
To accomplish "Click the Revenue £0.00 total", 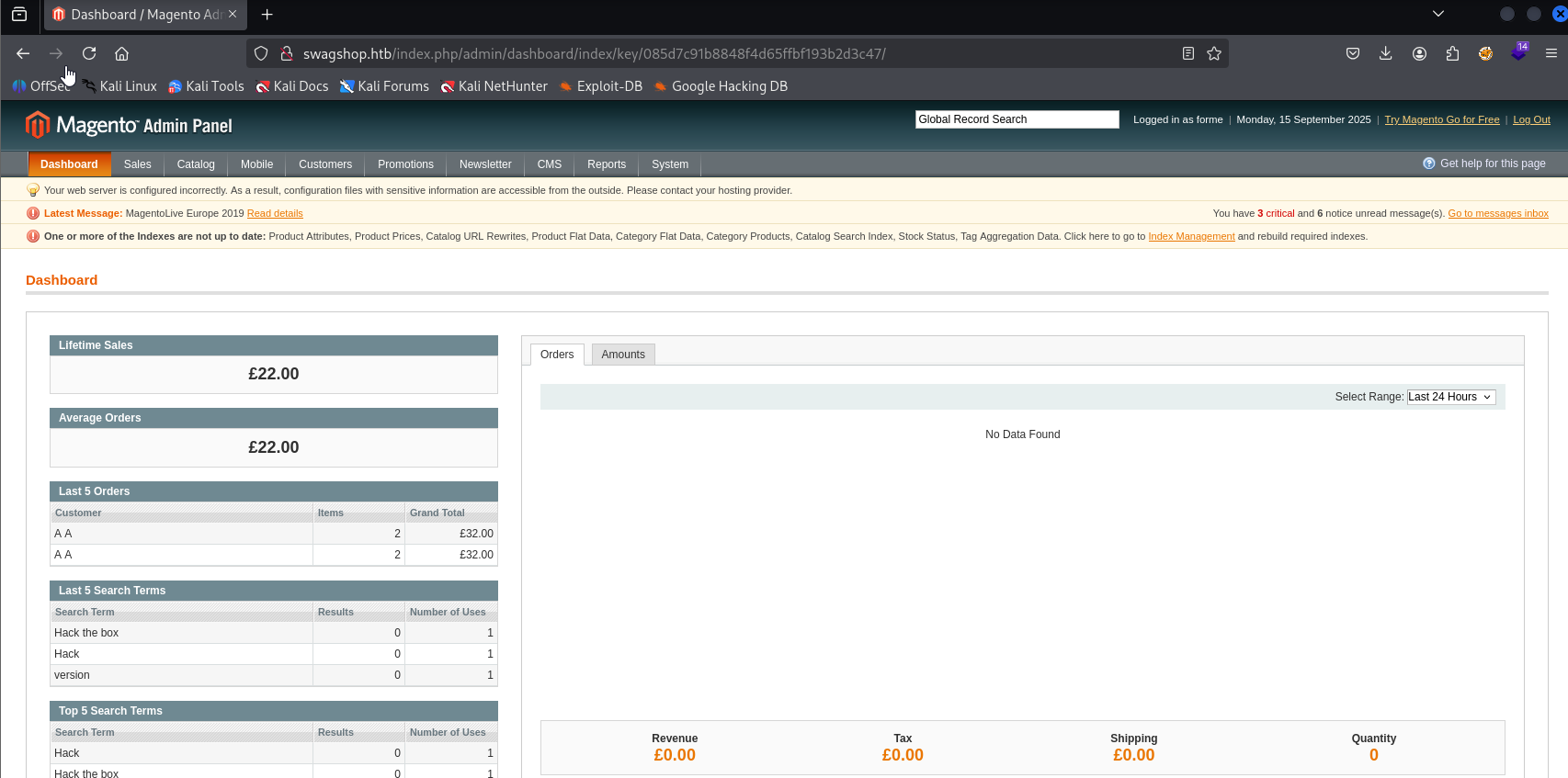I will pos(675,755).
